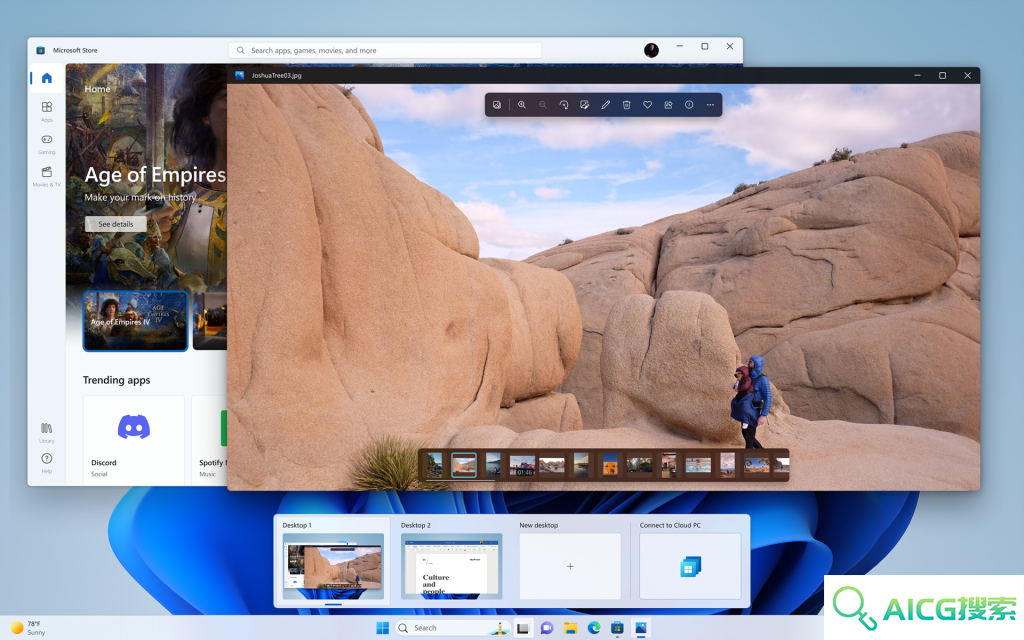
Task: Zoom out of the photo
Action: click(x=543, y=104)
